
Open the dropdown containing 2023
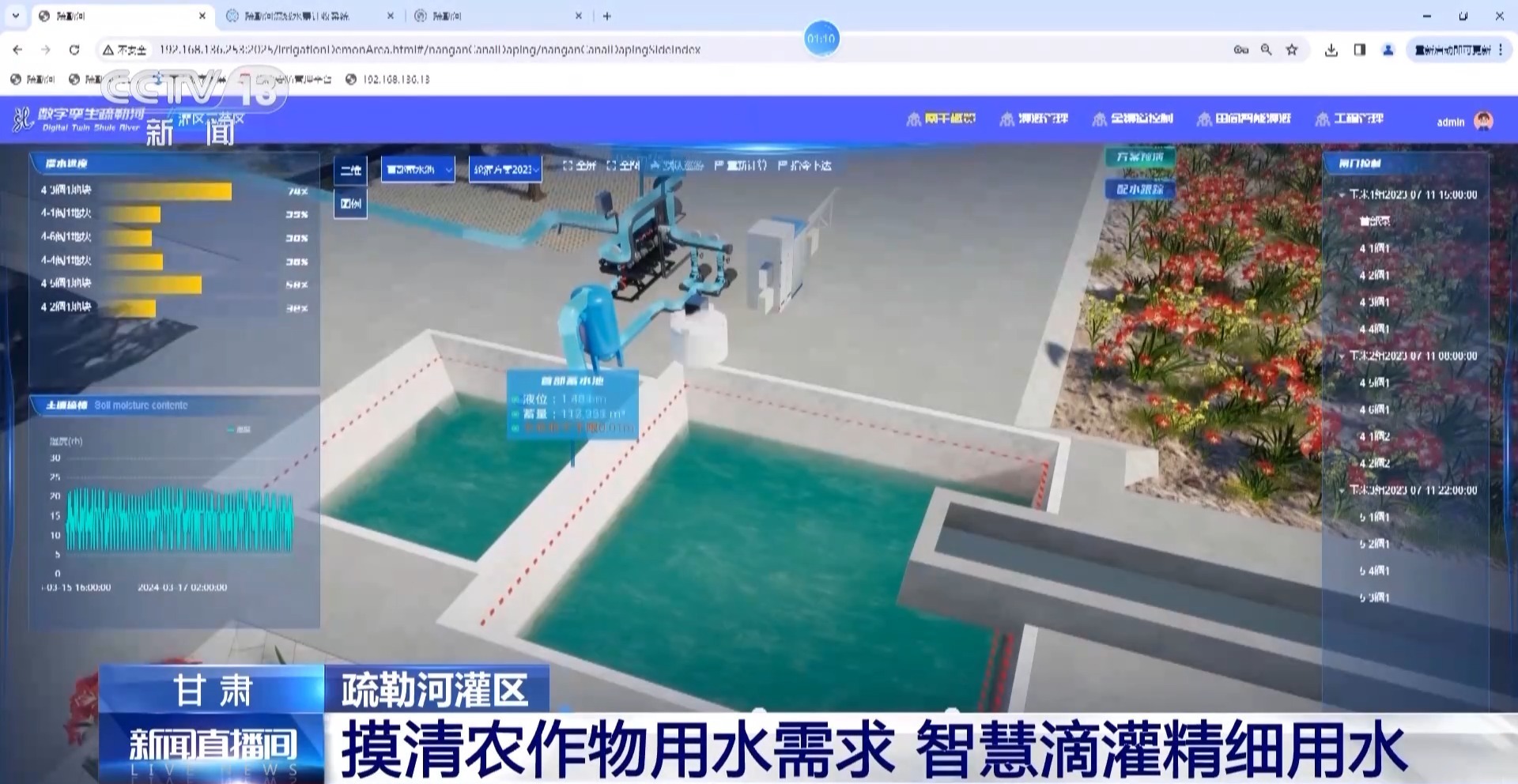click(x=505, y=169)
